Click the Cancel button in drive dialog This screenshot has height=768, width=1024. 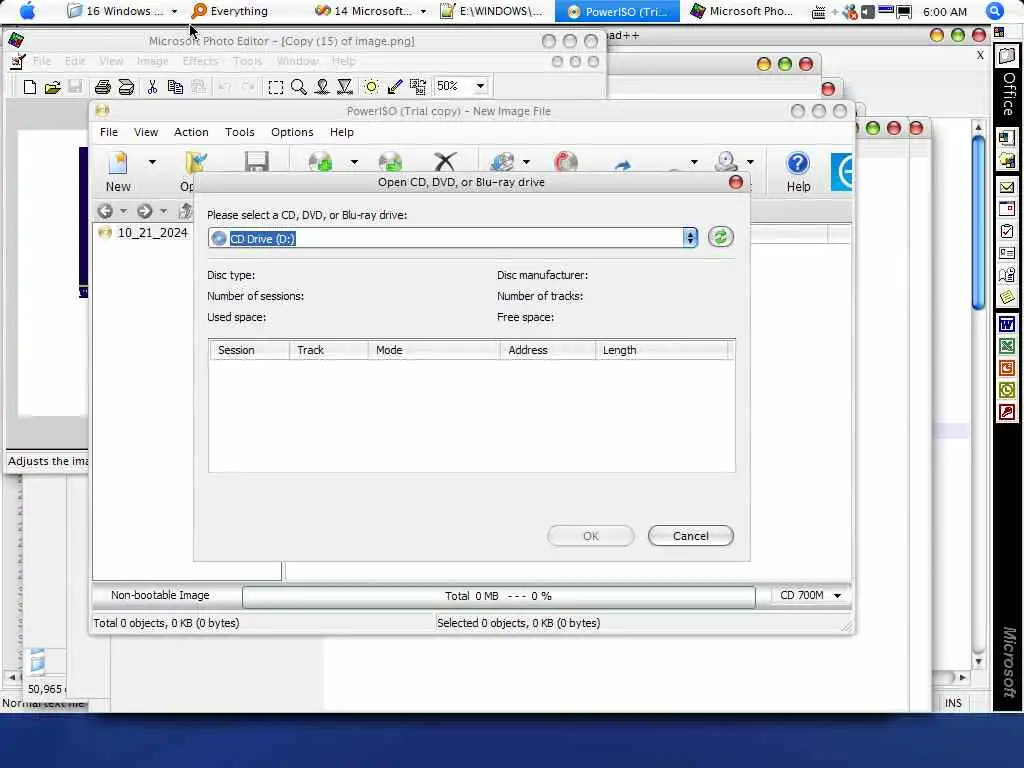(x=690, y=536)
